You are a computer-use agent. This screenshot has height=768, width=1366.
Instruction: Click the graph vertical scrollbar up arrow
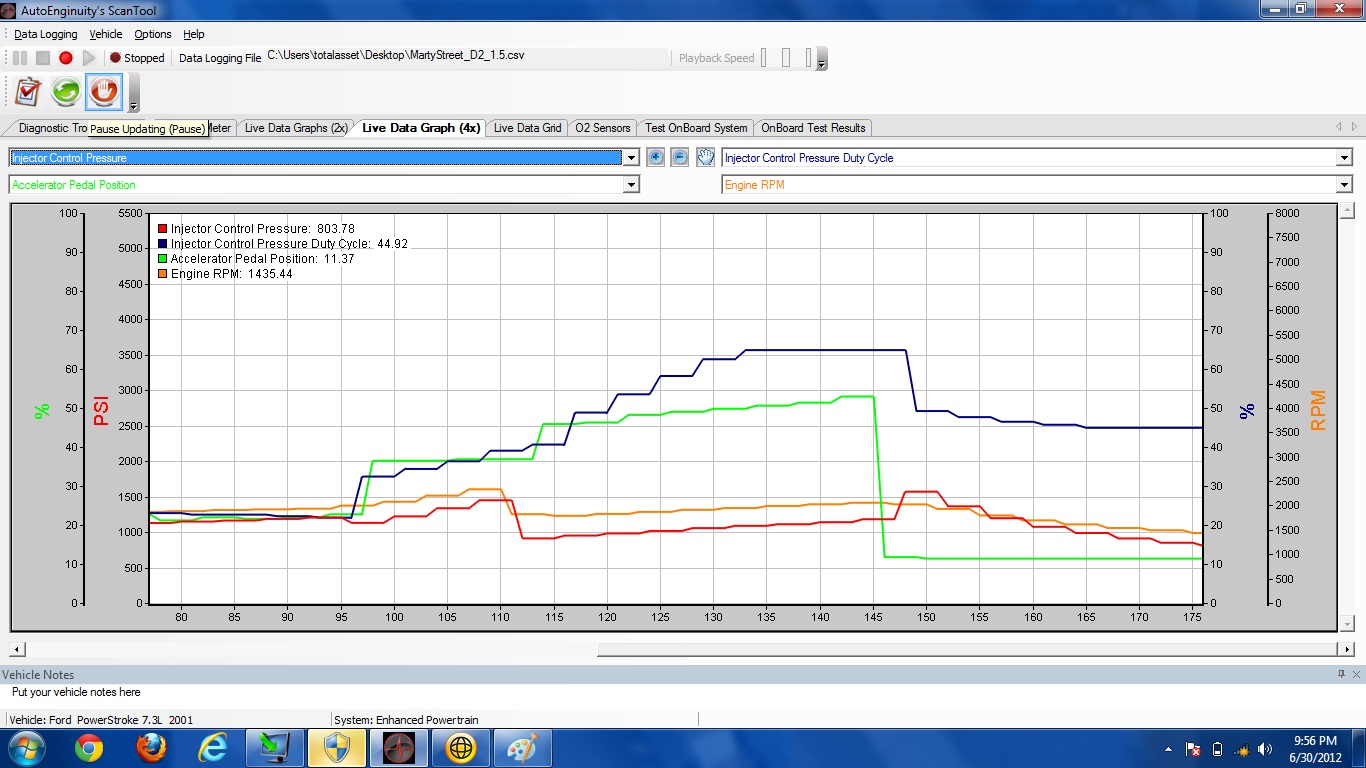1347,210
